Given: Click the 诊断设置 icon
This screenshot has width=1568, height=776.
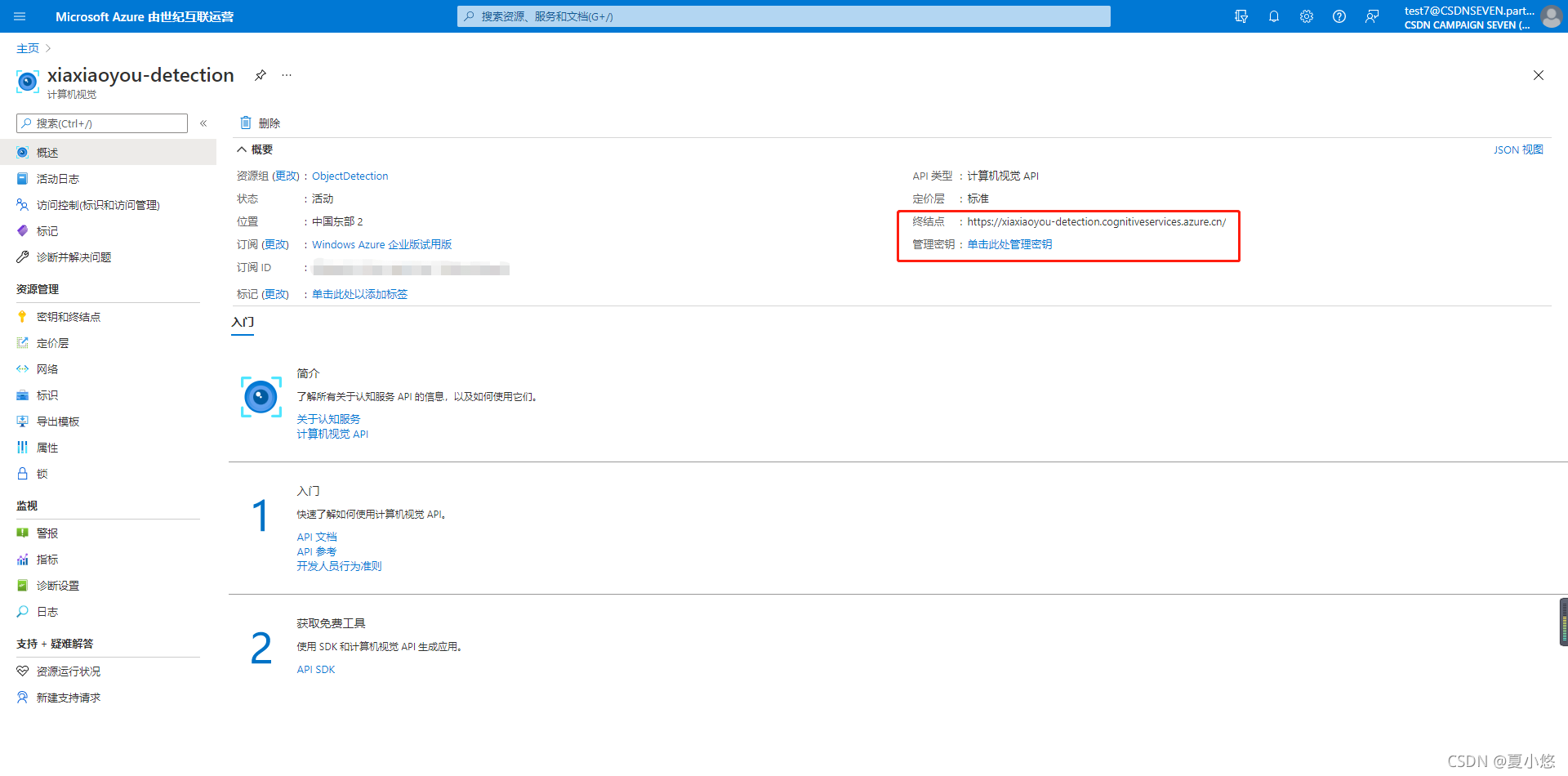Looking at the screenshot, I should (22, 586).
